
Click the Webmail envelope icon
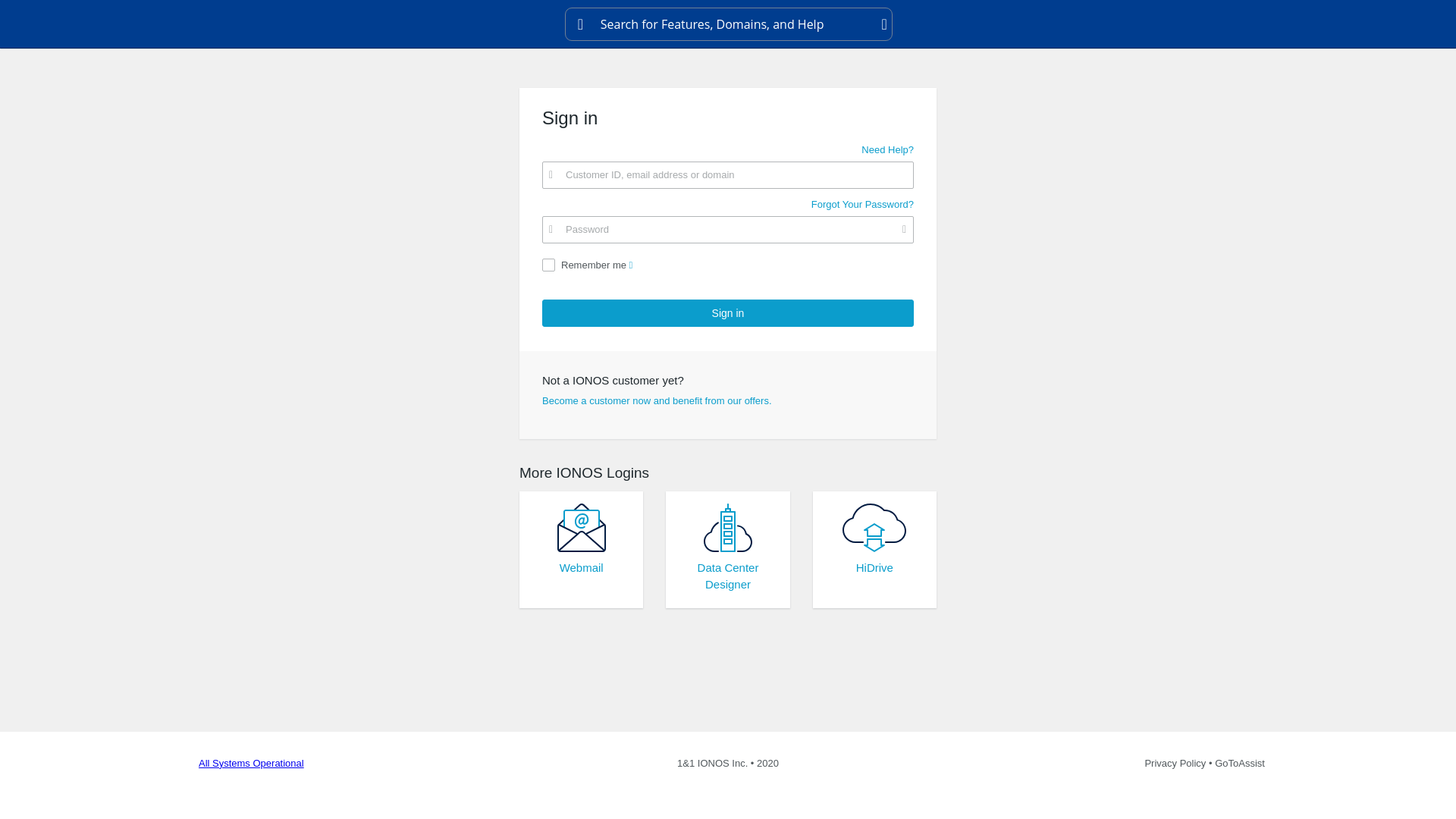pos(582,528)
